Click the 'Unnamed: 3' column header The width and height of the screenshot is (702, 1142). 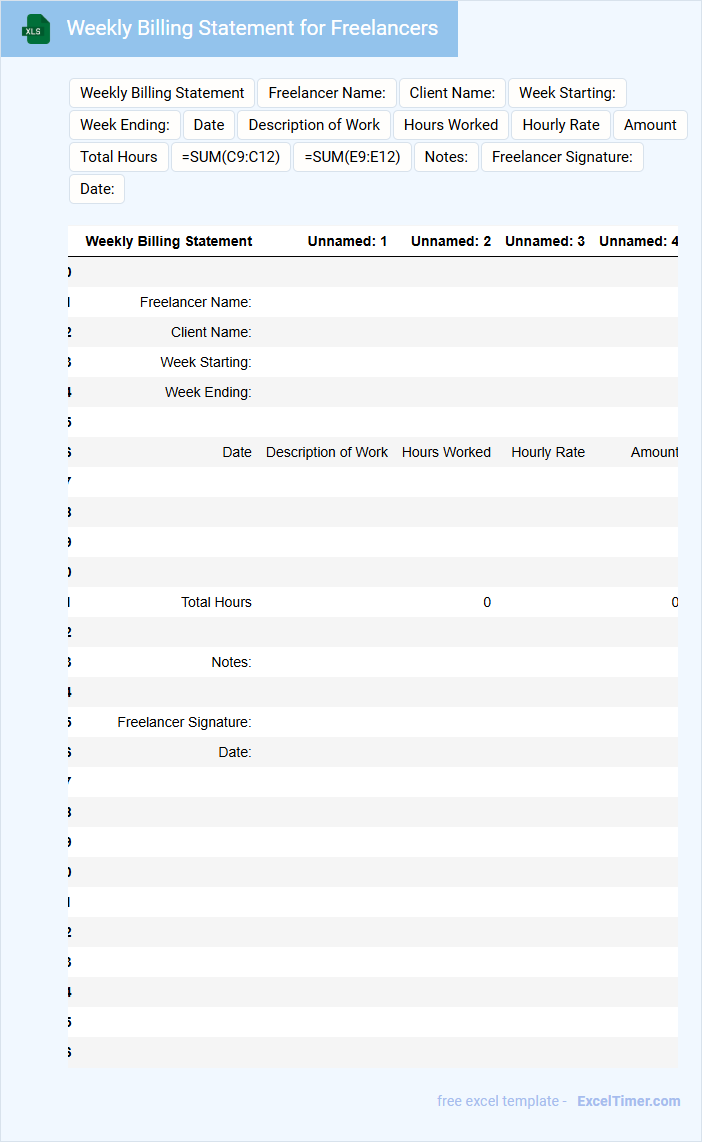click(545, 241)
